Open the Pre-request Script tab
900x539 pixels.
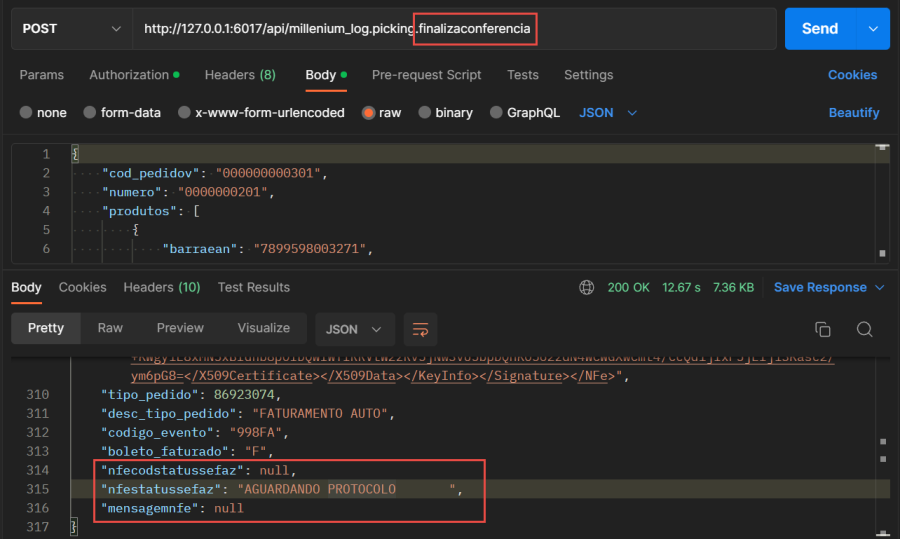[x=426, y=75]
